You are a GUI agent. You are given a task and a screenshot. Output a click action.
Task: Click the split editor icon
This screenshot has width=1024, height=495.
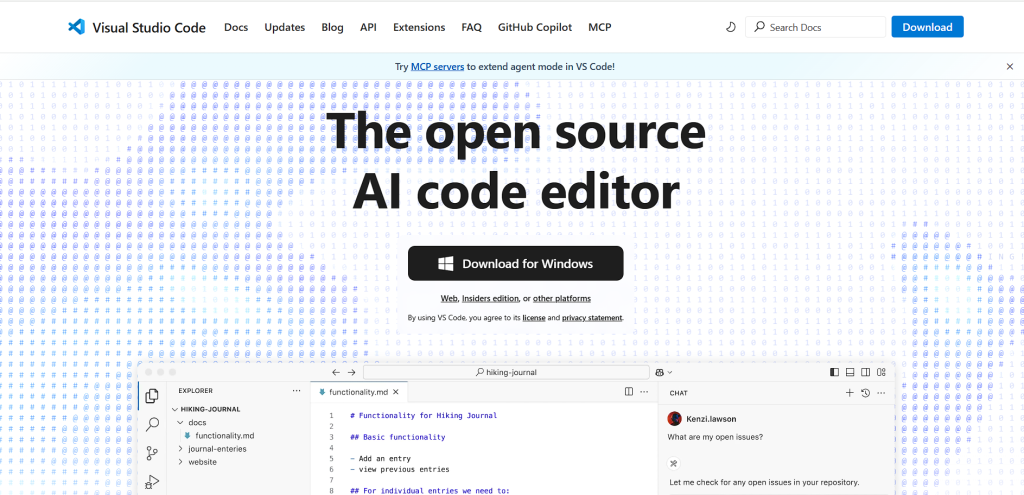(628, 392)
